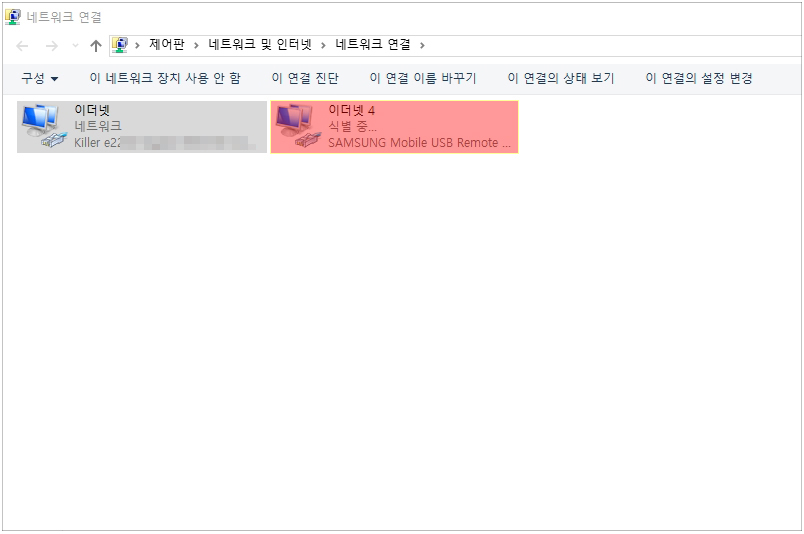Select the 이더넷 4 SAMSUNG Mobile USB adapter icon
804x534 pixels.
[298, 126]
